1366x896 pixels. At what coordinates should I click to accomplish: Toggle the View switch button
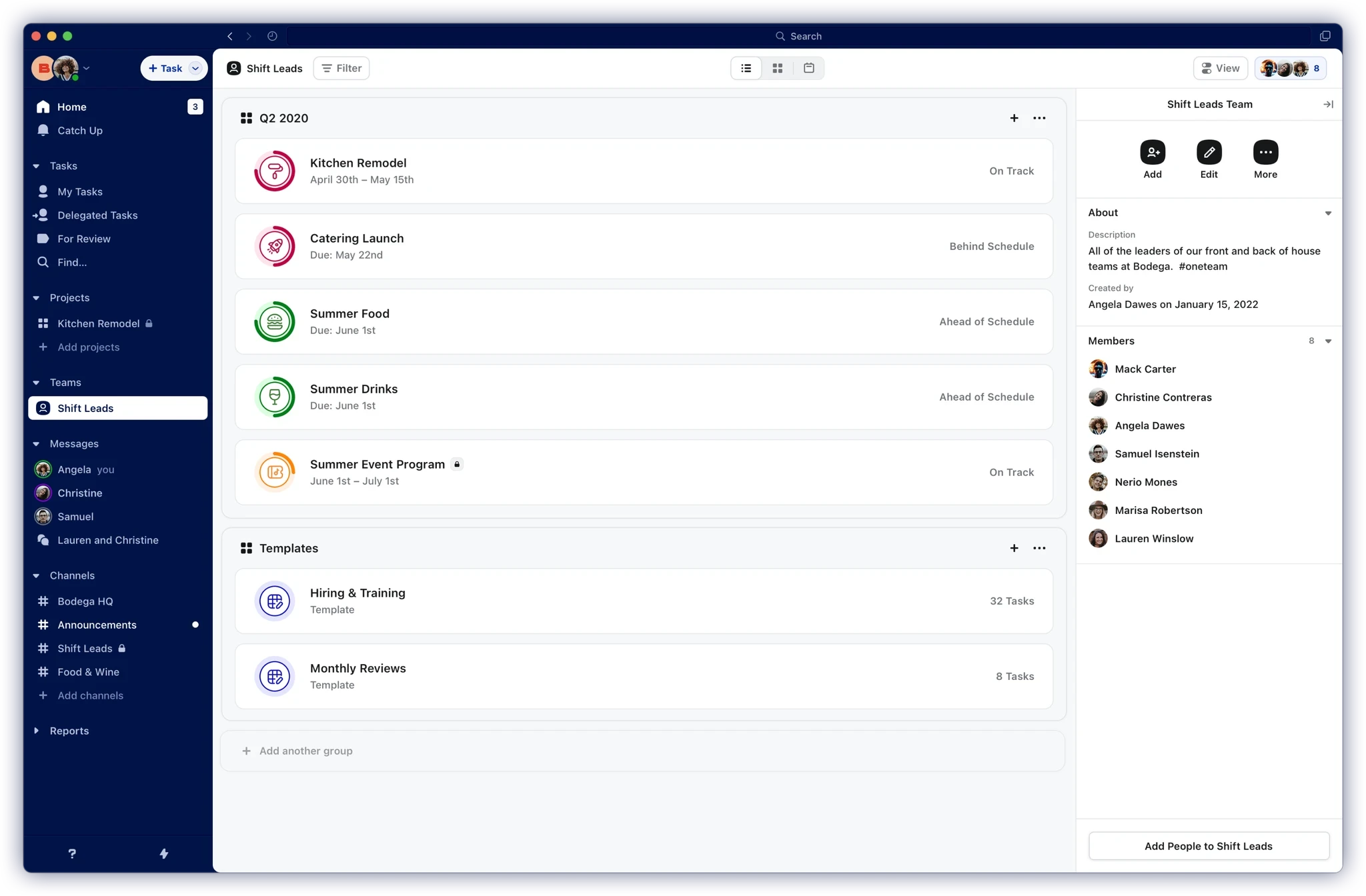pyautogui.click(x=1220, y=68)
